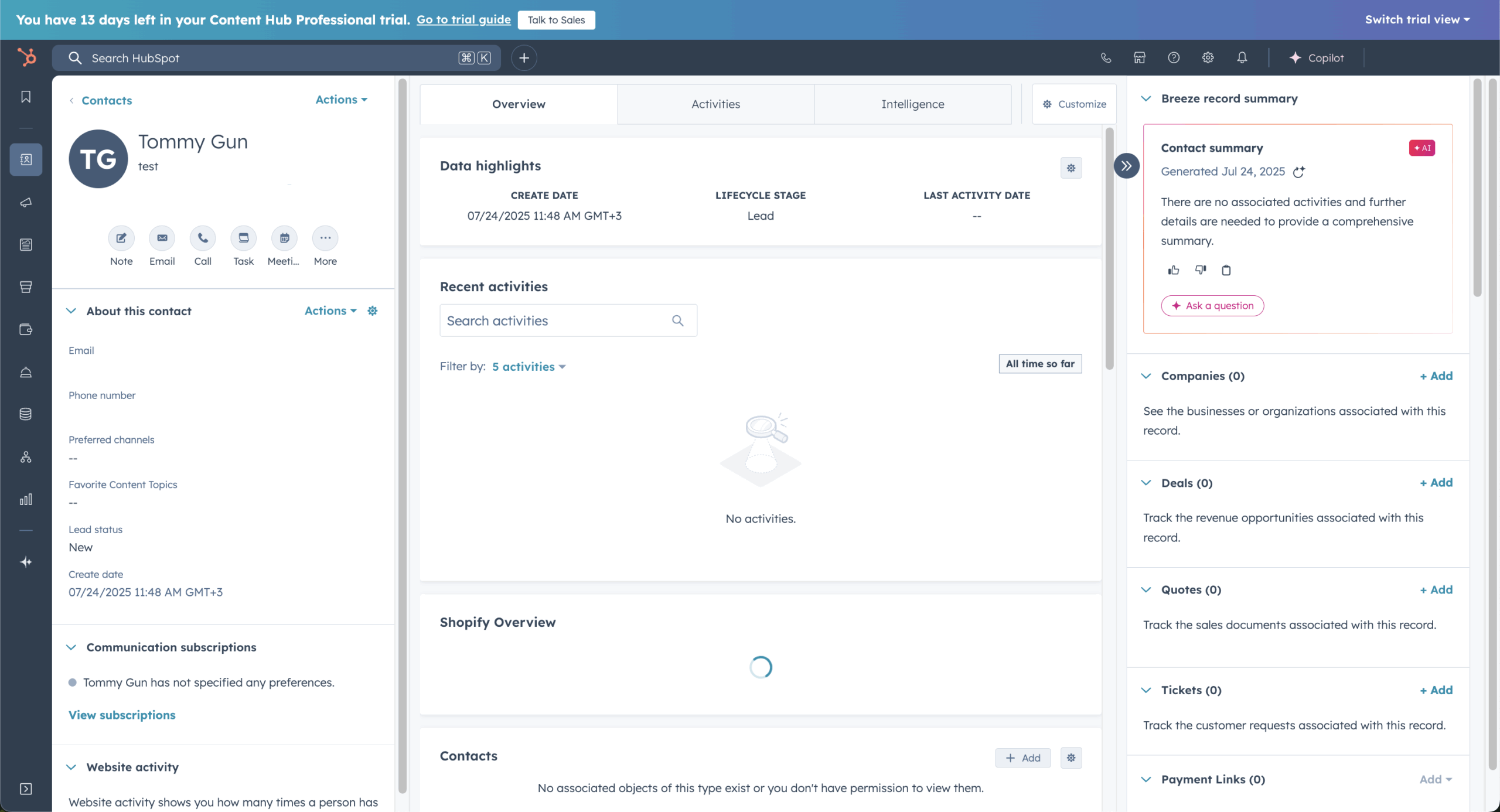The width and height of the screenshot is (1500, 812).
Task: Copy the Contact summary to clipboard
Action: coord(1226,270)
